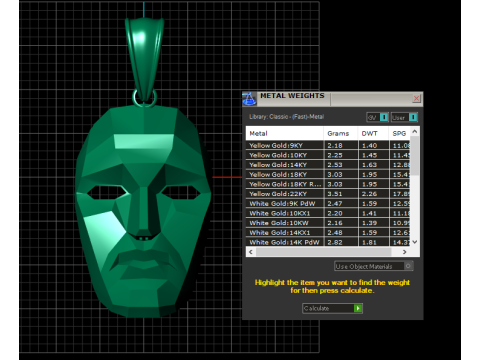
Task: Click the vertical scrollbar thumb of the metal list
Action: coord(415,156)
